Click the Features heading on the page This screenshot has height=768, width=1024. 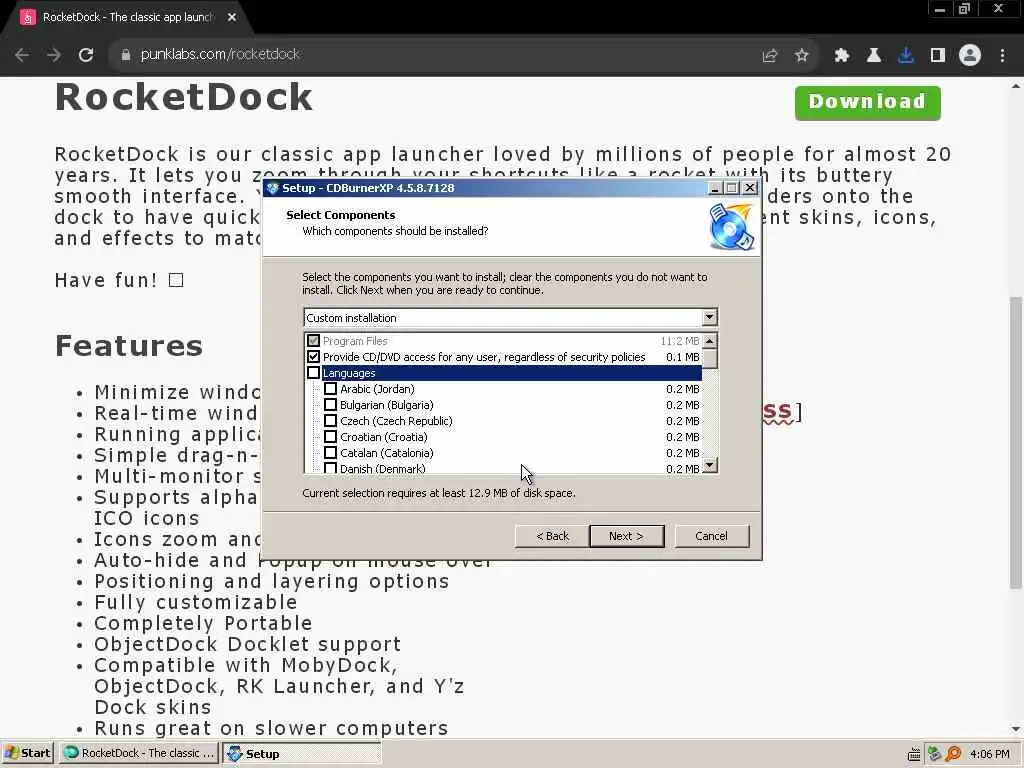[x=129, y=346]
